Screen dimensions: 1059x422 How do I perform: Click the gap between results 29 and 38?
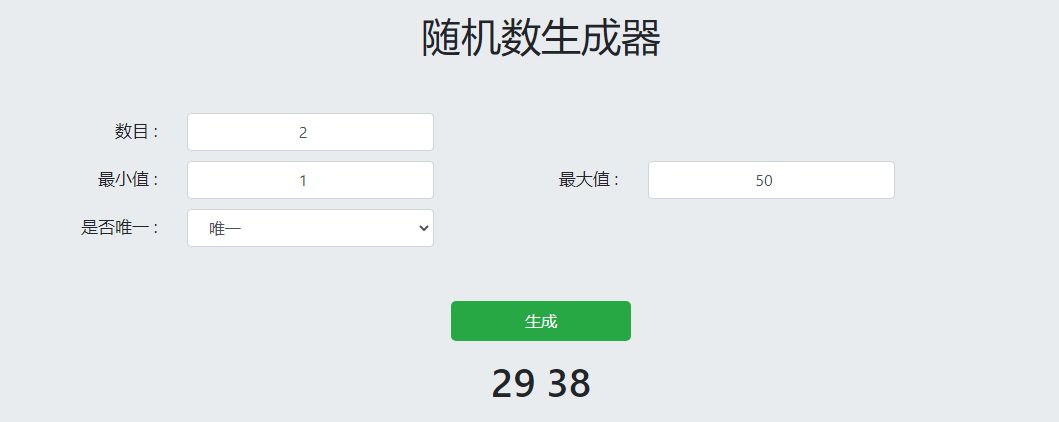click(x=541, y=384)
